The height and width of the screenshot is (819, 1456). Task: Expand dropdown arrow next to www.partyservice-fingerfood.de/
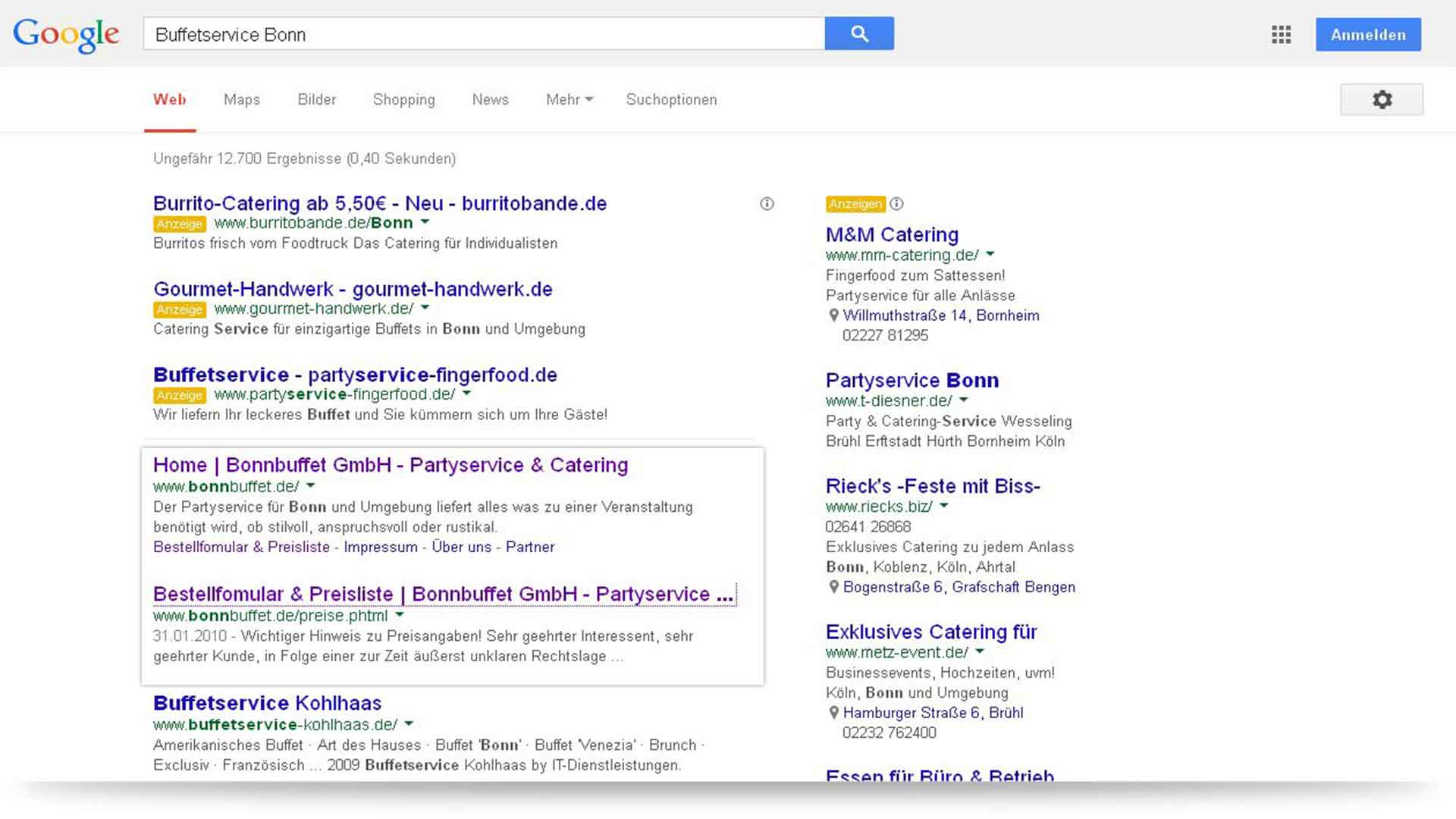[x=466, y=394]
